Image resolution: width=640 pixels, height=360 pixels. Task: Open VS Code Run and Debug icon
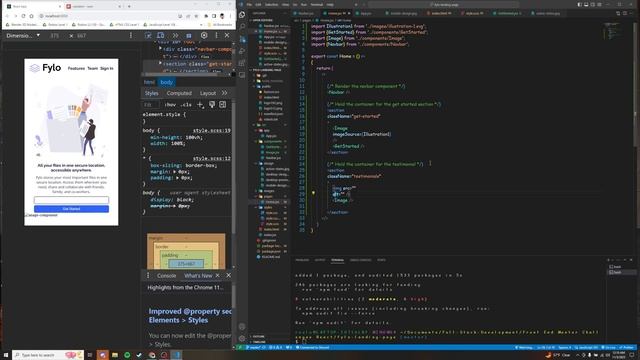click(242, 51)
